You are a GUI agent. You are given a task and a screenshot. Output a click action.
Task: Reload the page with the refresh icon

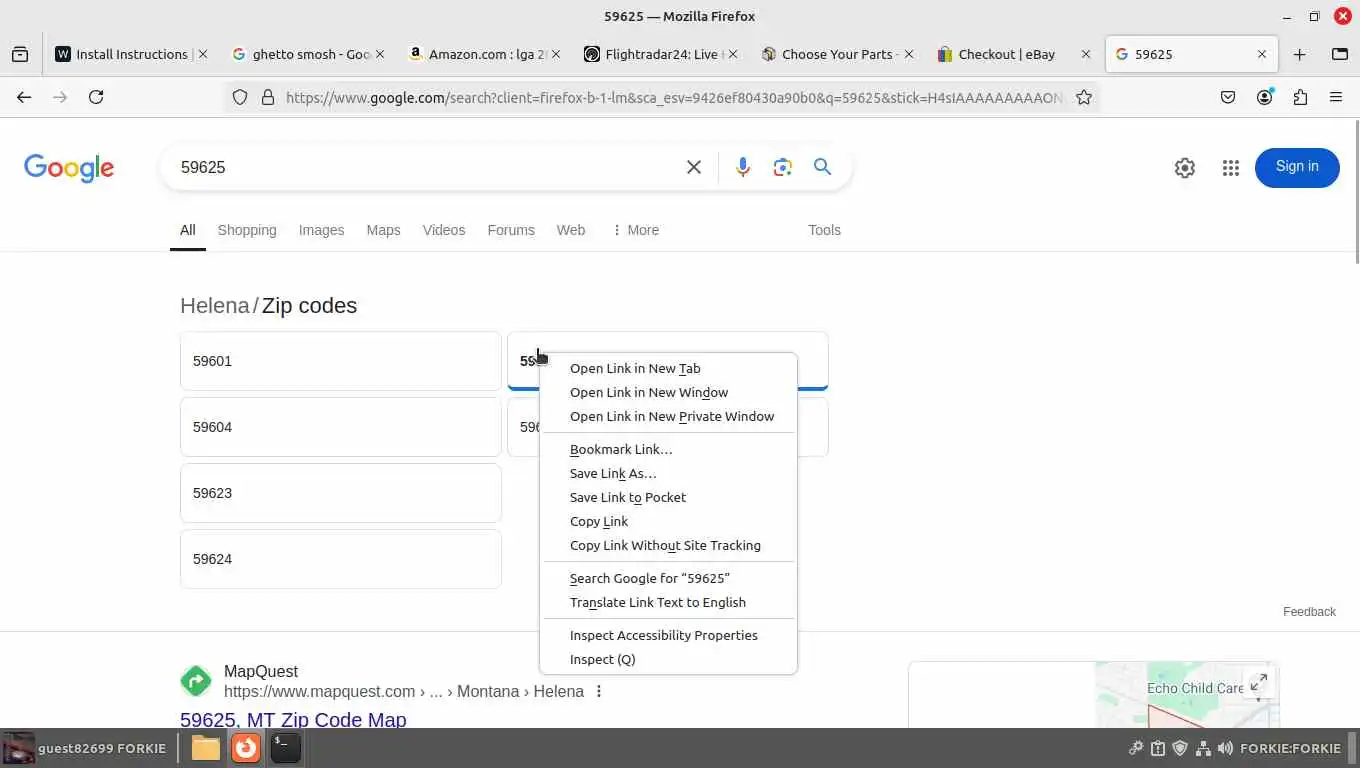[96, 97]
